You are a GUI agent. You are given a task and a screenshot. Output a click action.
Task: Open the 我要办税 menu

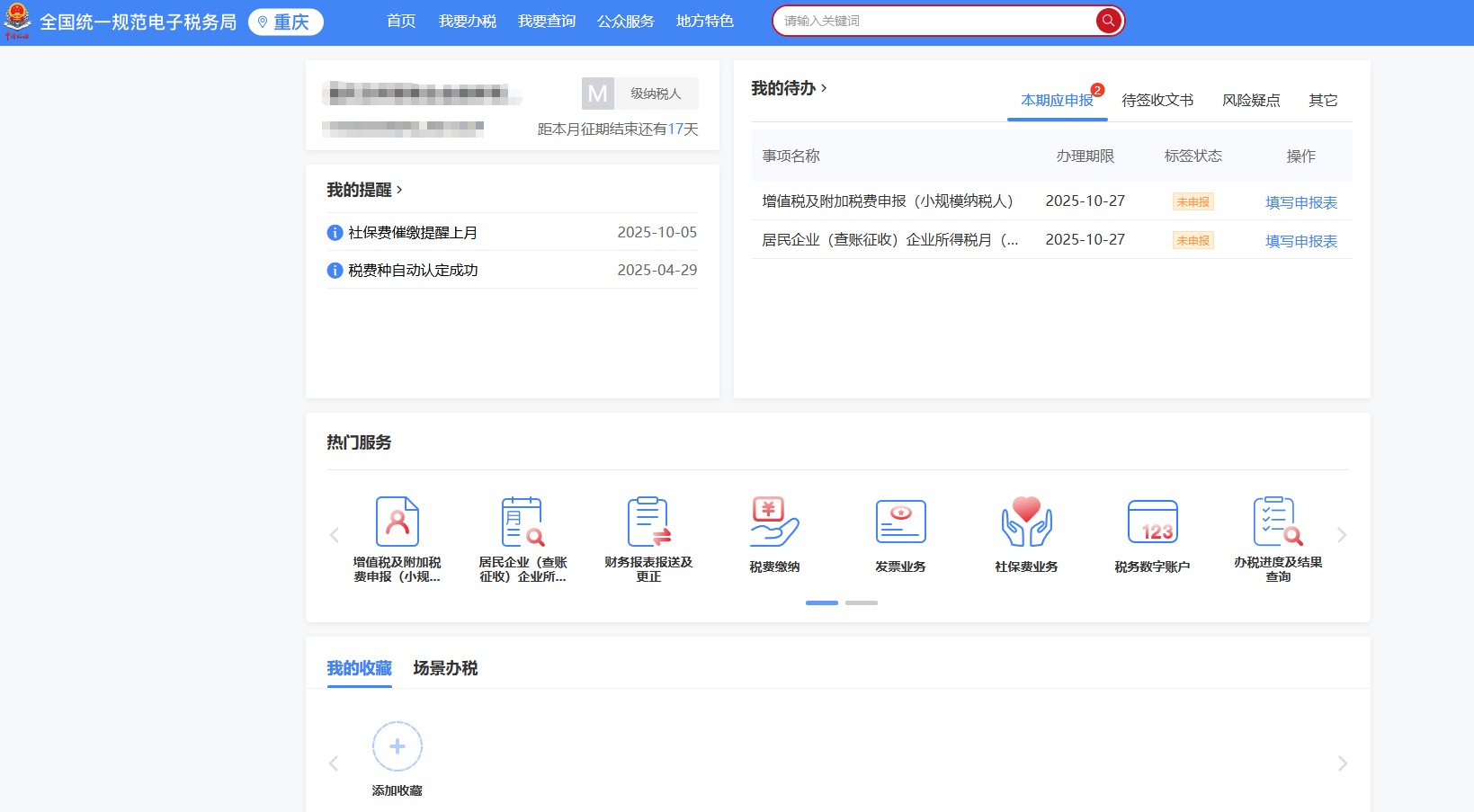(468, 21)
